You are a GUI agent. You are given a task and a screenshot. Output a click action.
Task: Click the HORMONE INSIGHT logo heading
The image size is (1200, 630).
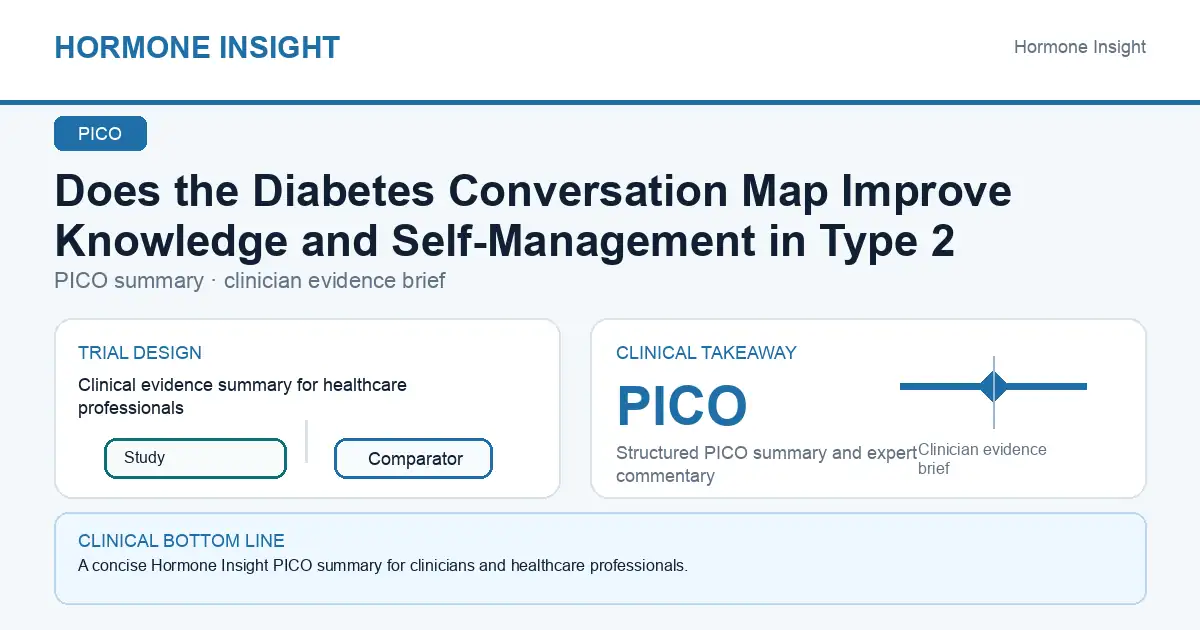click(197, 47)
